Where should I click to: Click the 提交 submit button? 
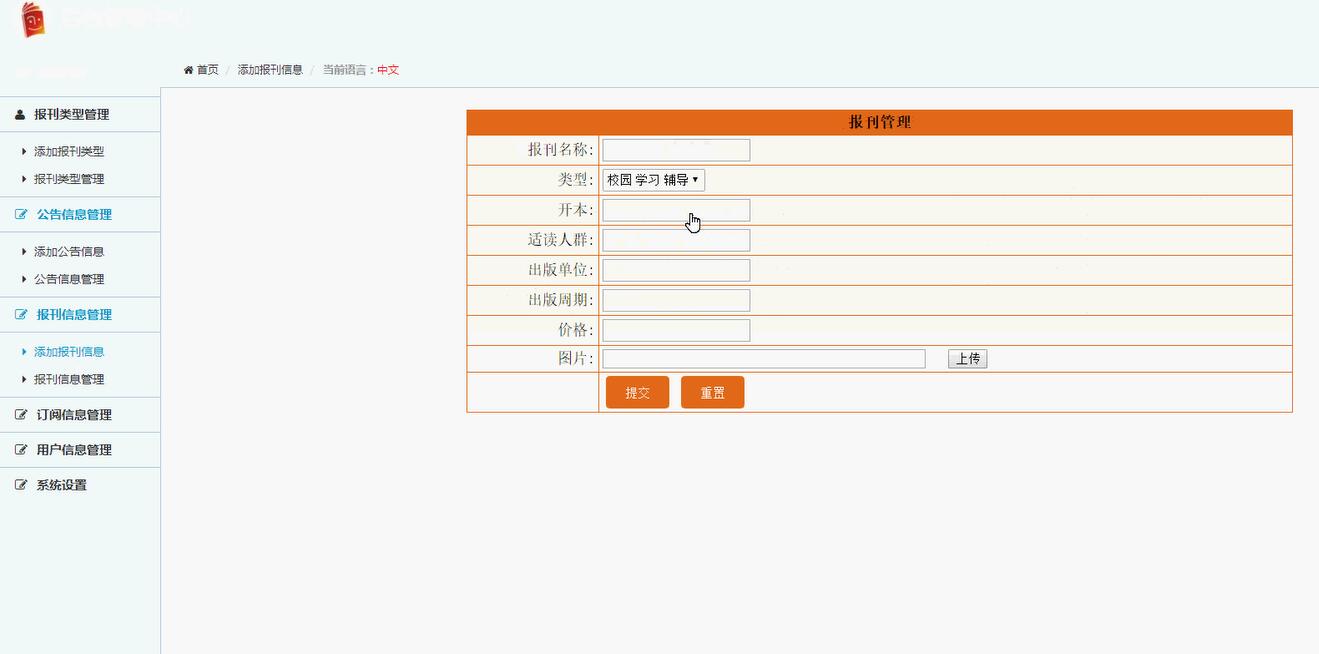point(637,393)
